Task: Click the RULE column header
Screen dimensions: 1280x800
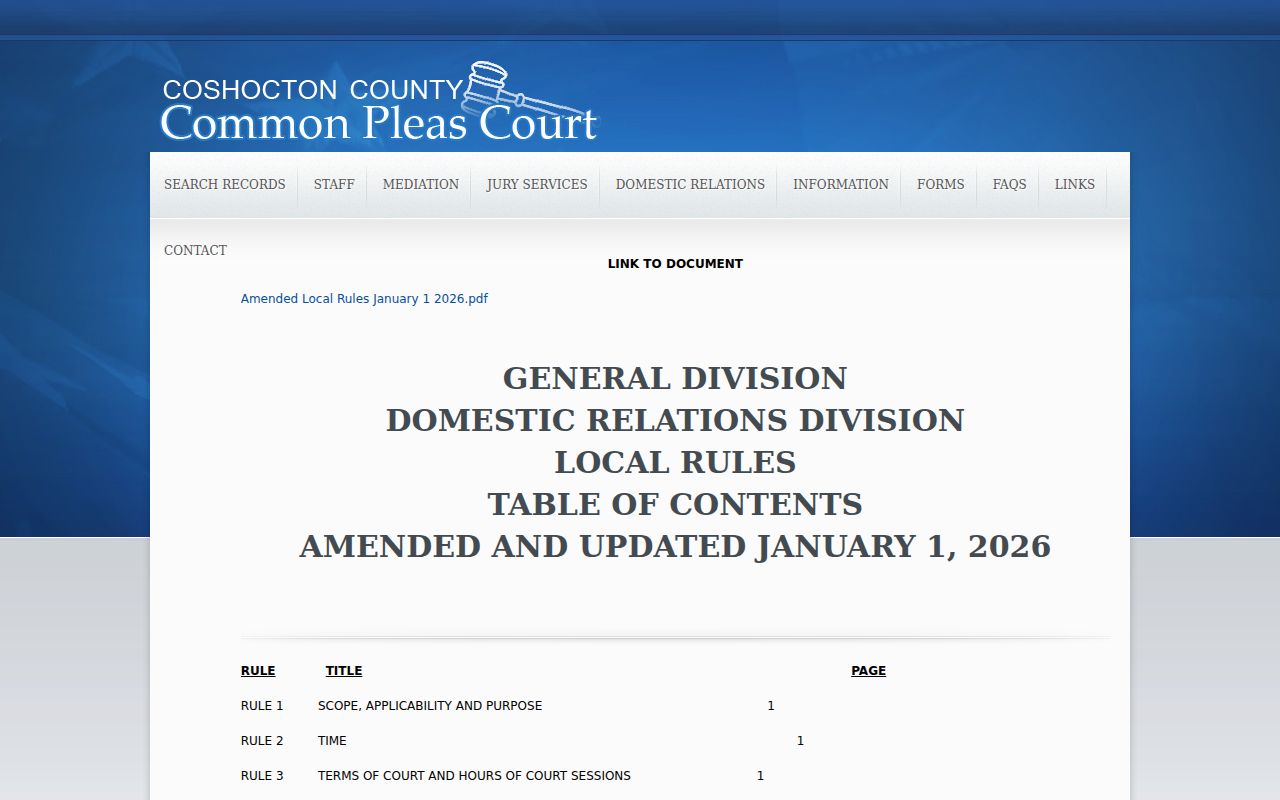Action: coord(258,671)
